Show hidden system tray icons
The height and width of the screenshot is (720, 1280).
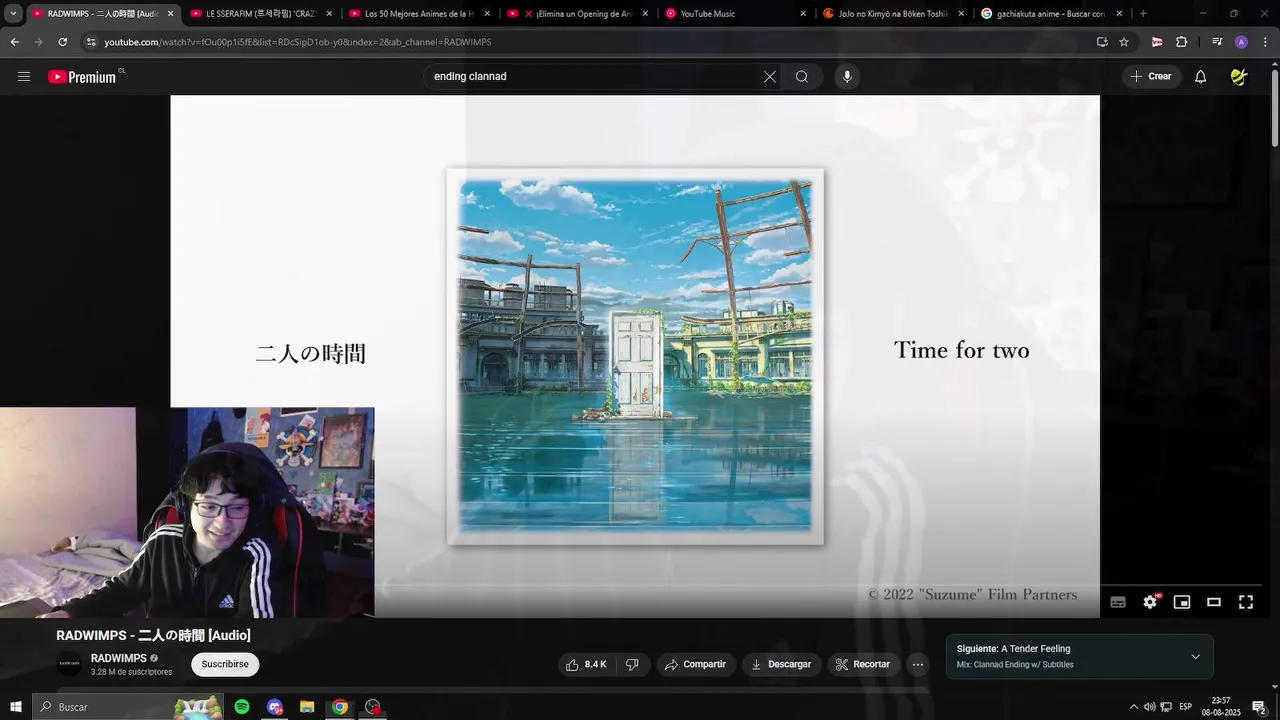click(x=1133, y=707)
